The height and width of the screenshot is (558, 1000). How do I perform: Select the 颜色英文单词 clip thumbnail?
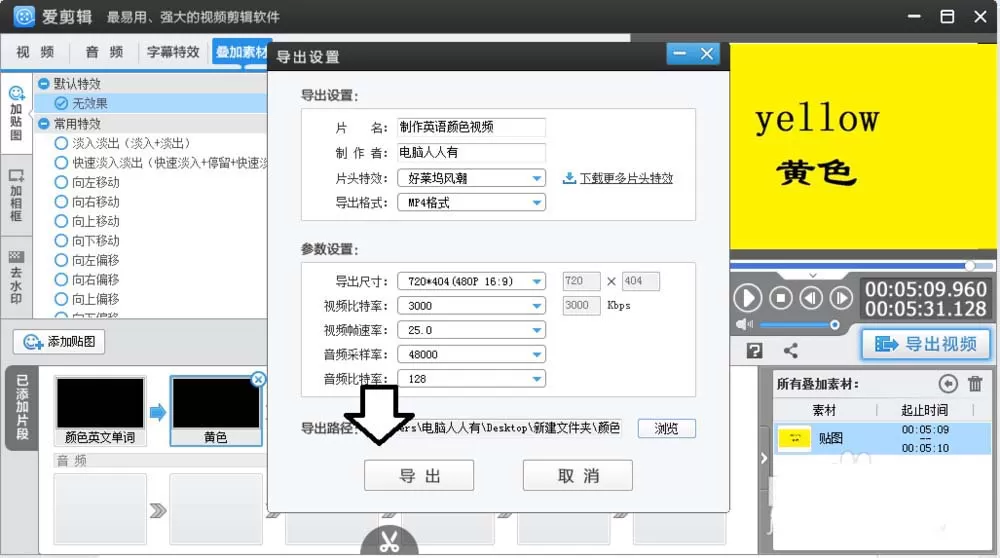(100, 411)
